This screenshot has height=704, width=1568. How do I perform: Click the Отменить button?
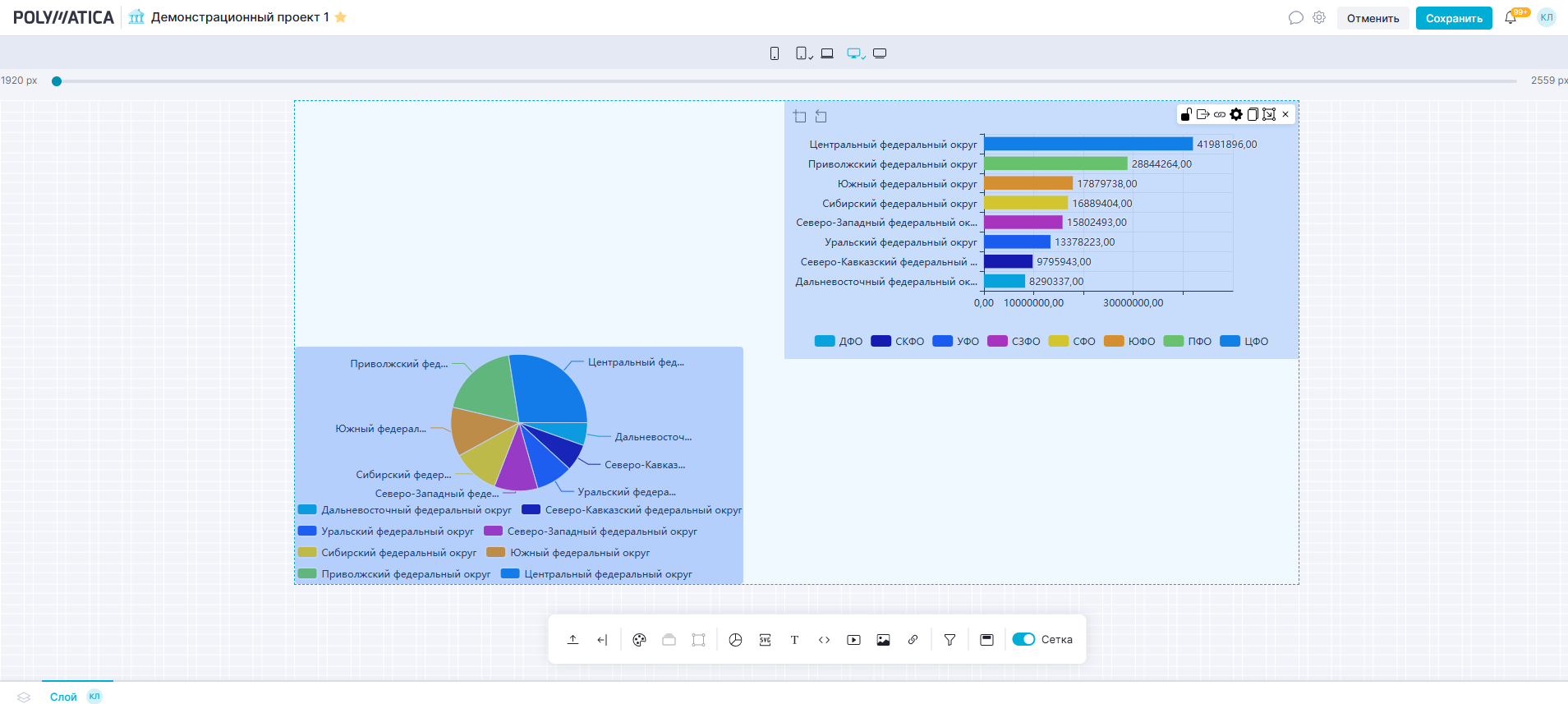pyautogui.click(x=1373, y=18)
